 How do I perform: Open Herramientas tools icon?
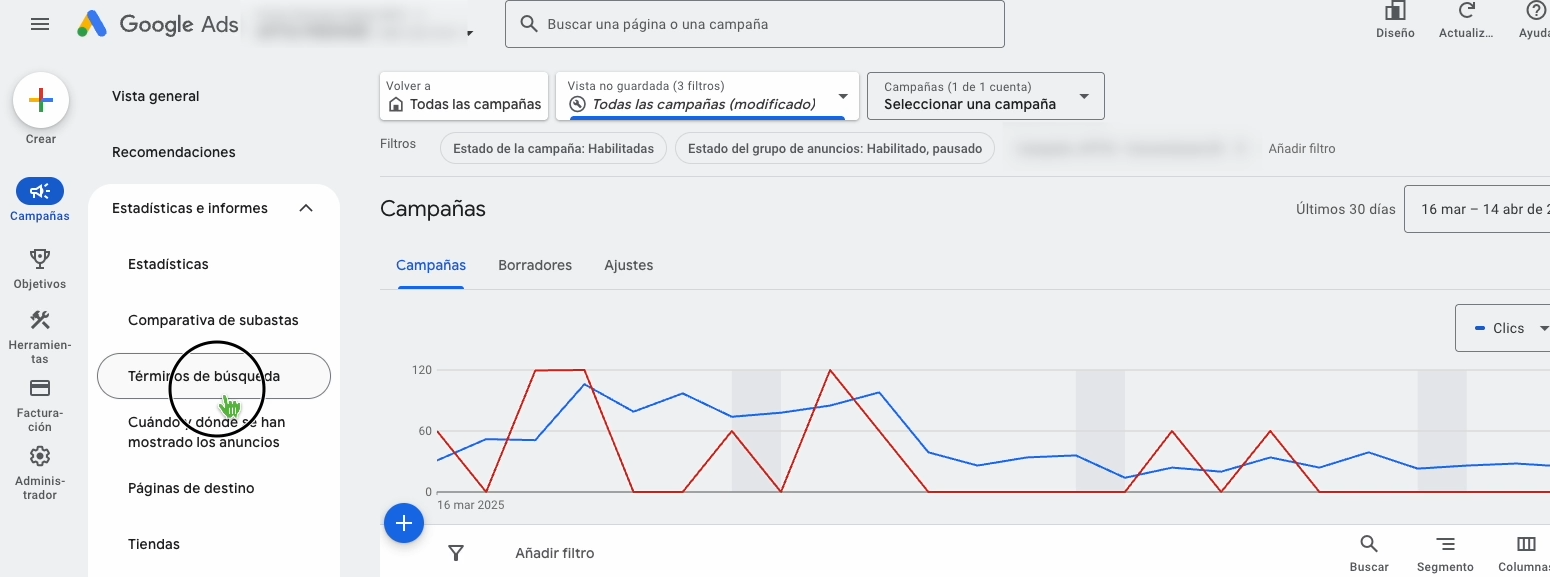[x=40, y=320]
